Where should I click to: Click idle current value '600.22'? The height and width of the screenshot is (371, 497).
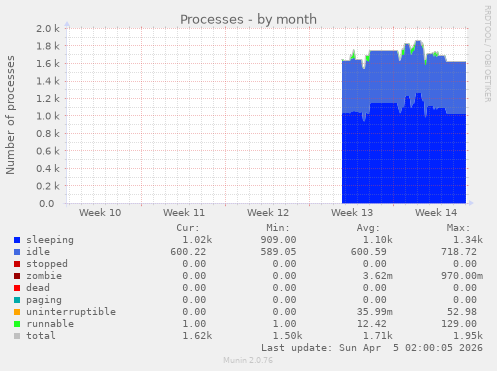tap(188, 252)
